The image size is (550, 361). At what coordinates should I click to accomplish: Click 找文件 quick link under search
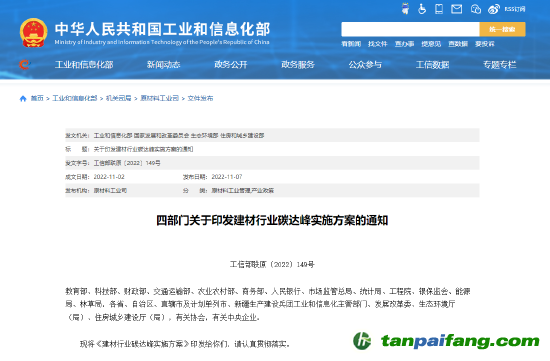click(x=378, y=44)
